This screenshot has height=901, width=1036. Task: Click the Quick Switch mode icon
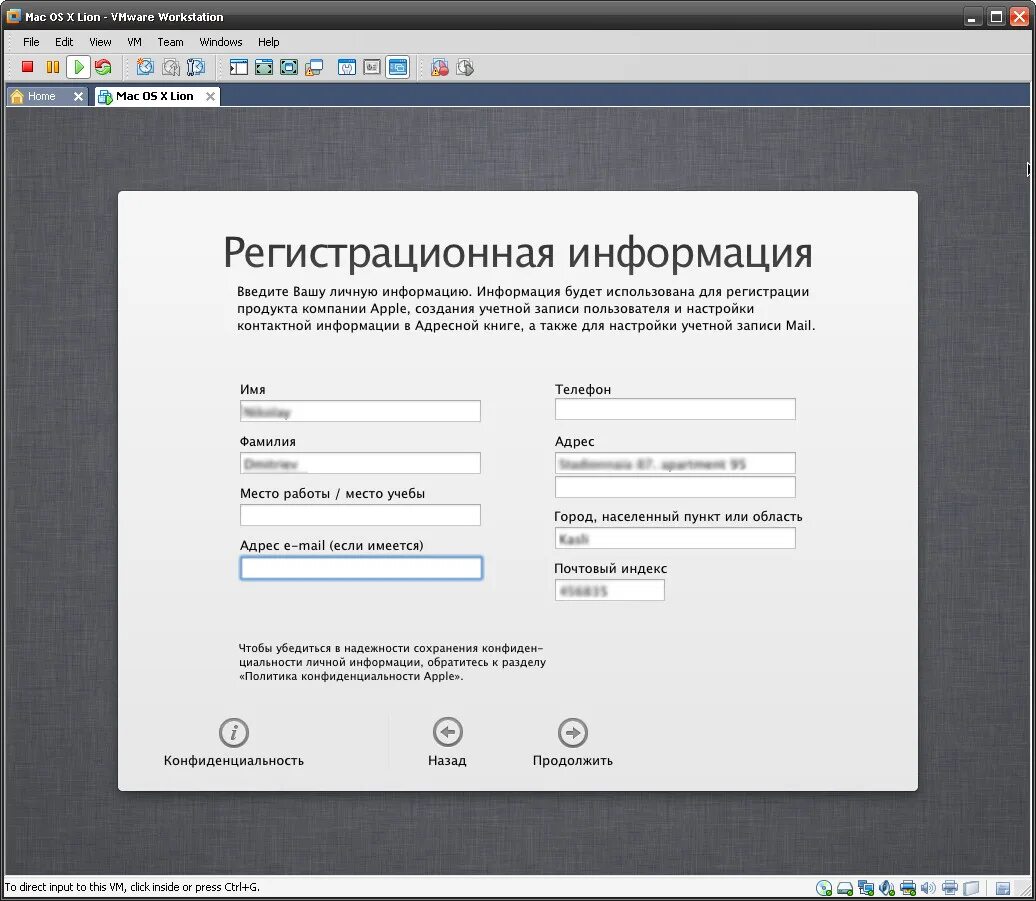pos(264,67)
